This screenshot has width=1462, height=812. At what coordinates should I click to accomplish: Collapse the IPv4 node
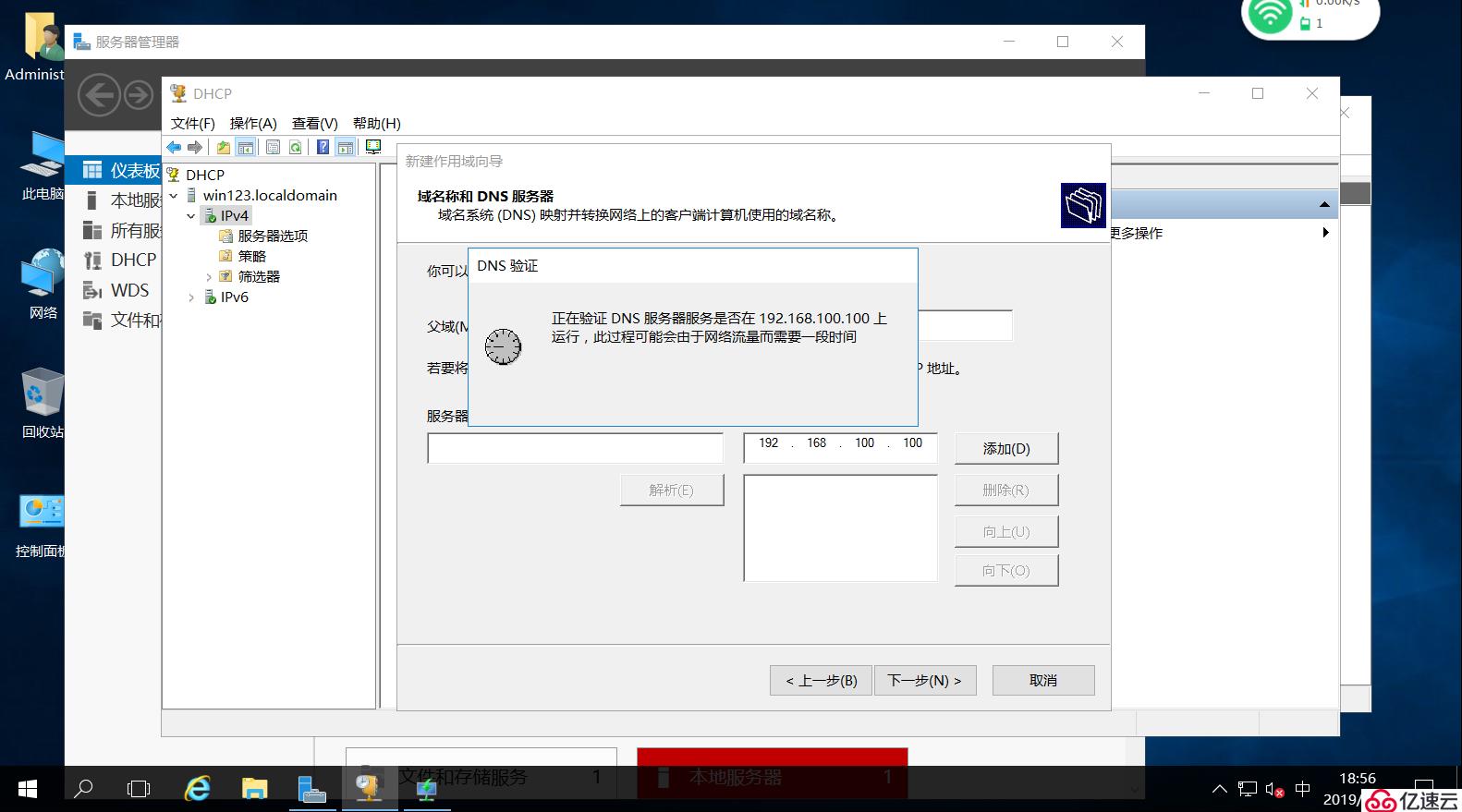[x=190, y=215]
